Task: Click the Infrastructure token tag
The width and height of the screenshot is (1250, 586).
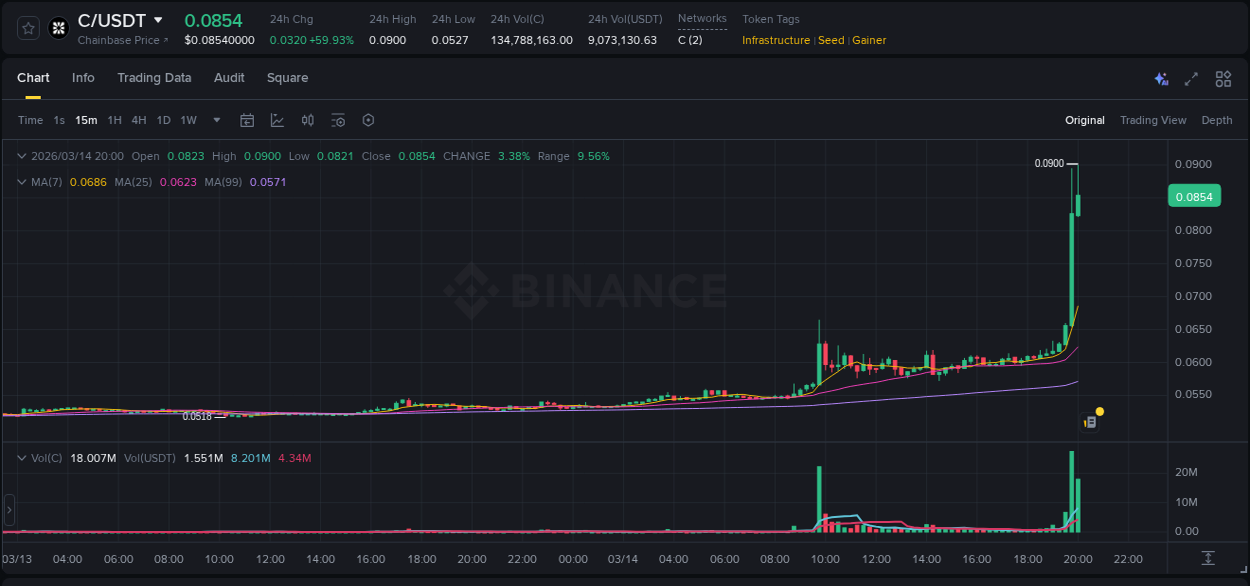Action: click(x=775, y=40)
